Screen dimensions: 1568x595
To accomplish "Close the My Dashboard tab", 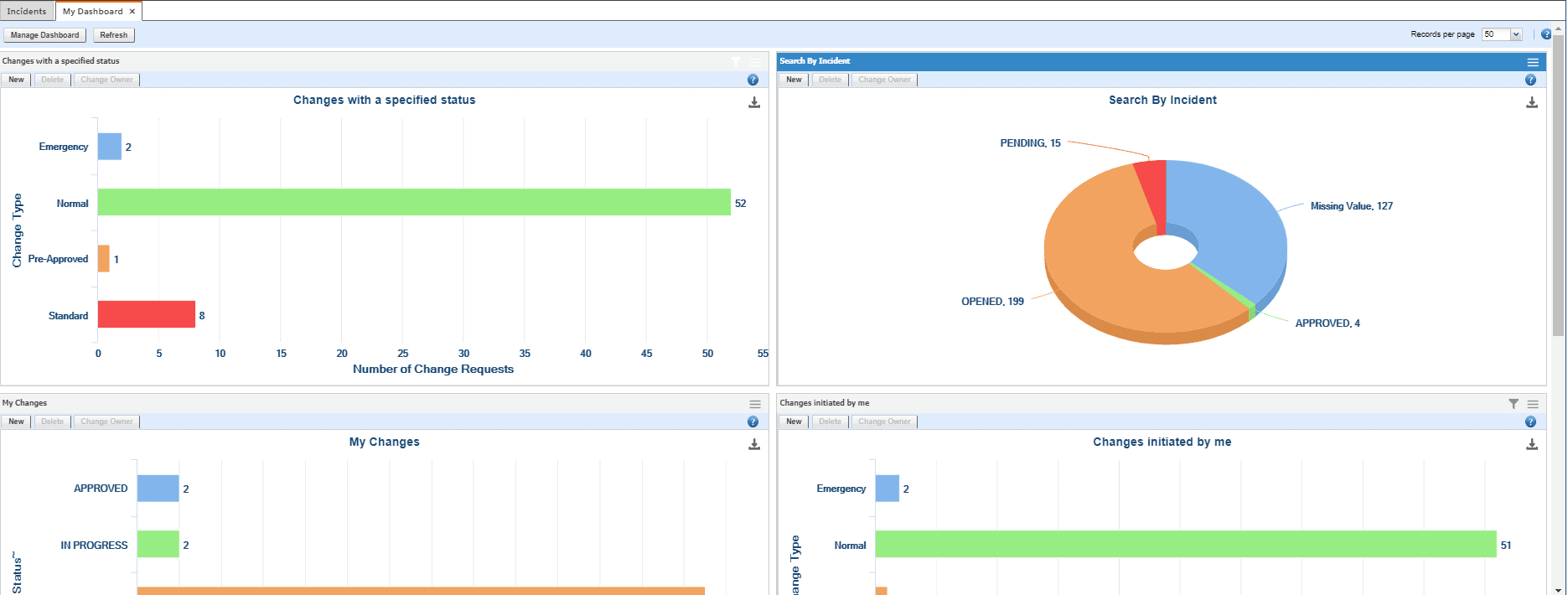I will tap(132, 12).
